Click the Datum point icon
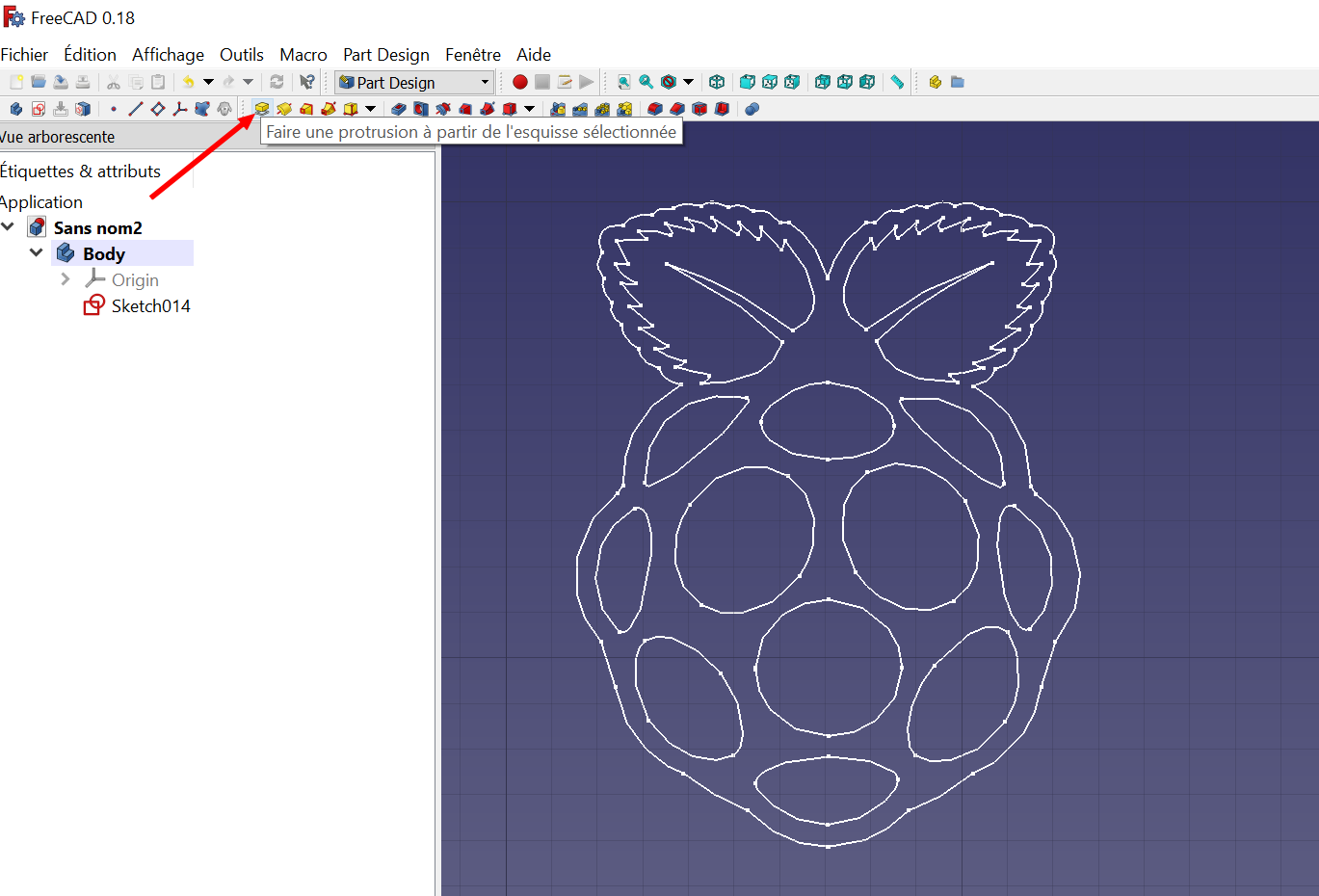 click(x=114, y=109)
